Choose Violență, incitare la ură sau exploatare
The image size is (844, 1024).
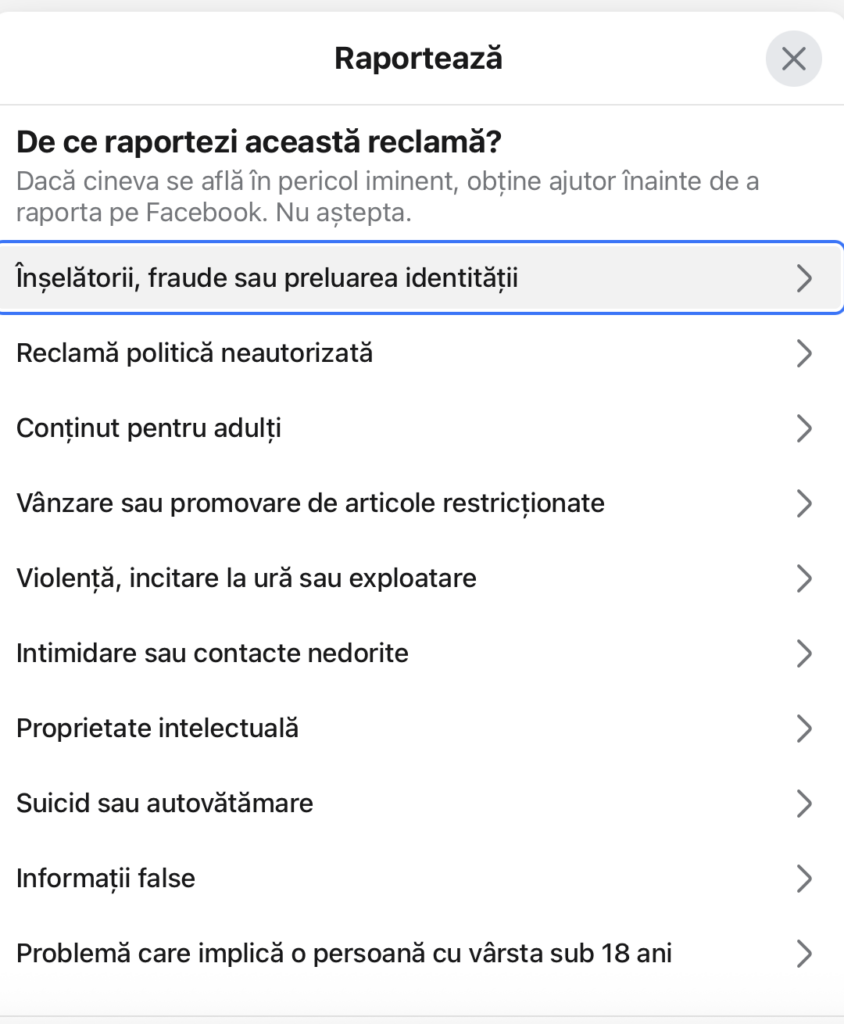422,579
